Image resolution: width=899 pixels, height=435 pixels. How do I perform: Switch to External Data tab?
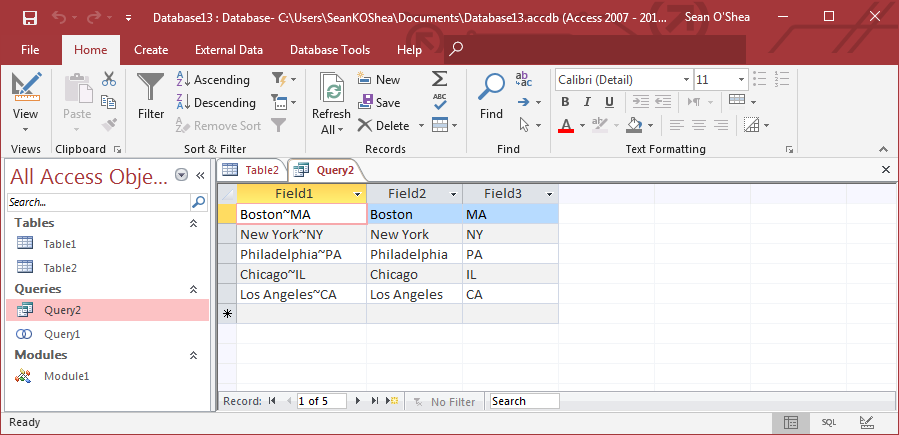[229, 50]
